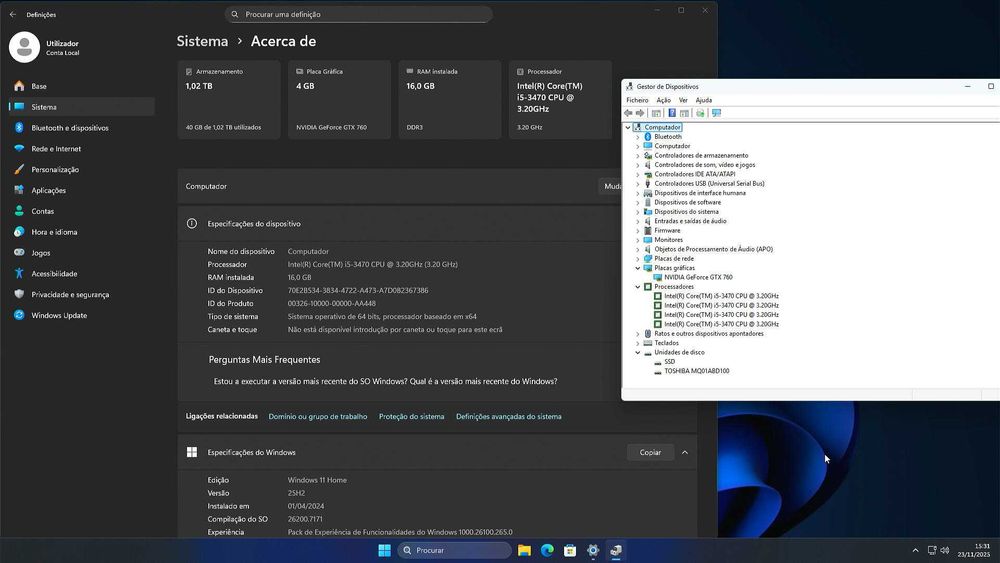Open the Armazenamento info card

click(x=229, y=99)
